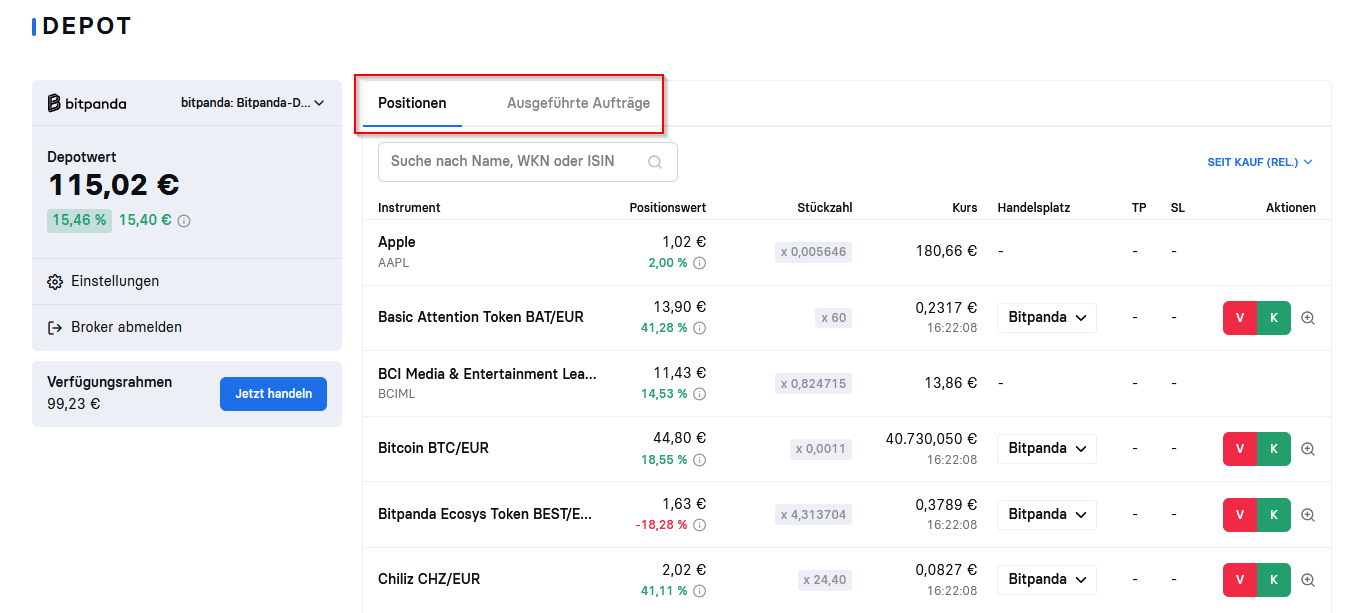Viewport: 1362px width, 613px height.
Task: Open details magnifier for Chiliz CHZ/EUR
Action: [1308, 580]
